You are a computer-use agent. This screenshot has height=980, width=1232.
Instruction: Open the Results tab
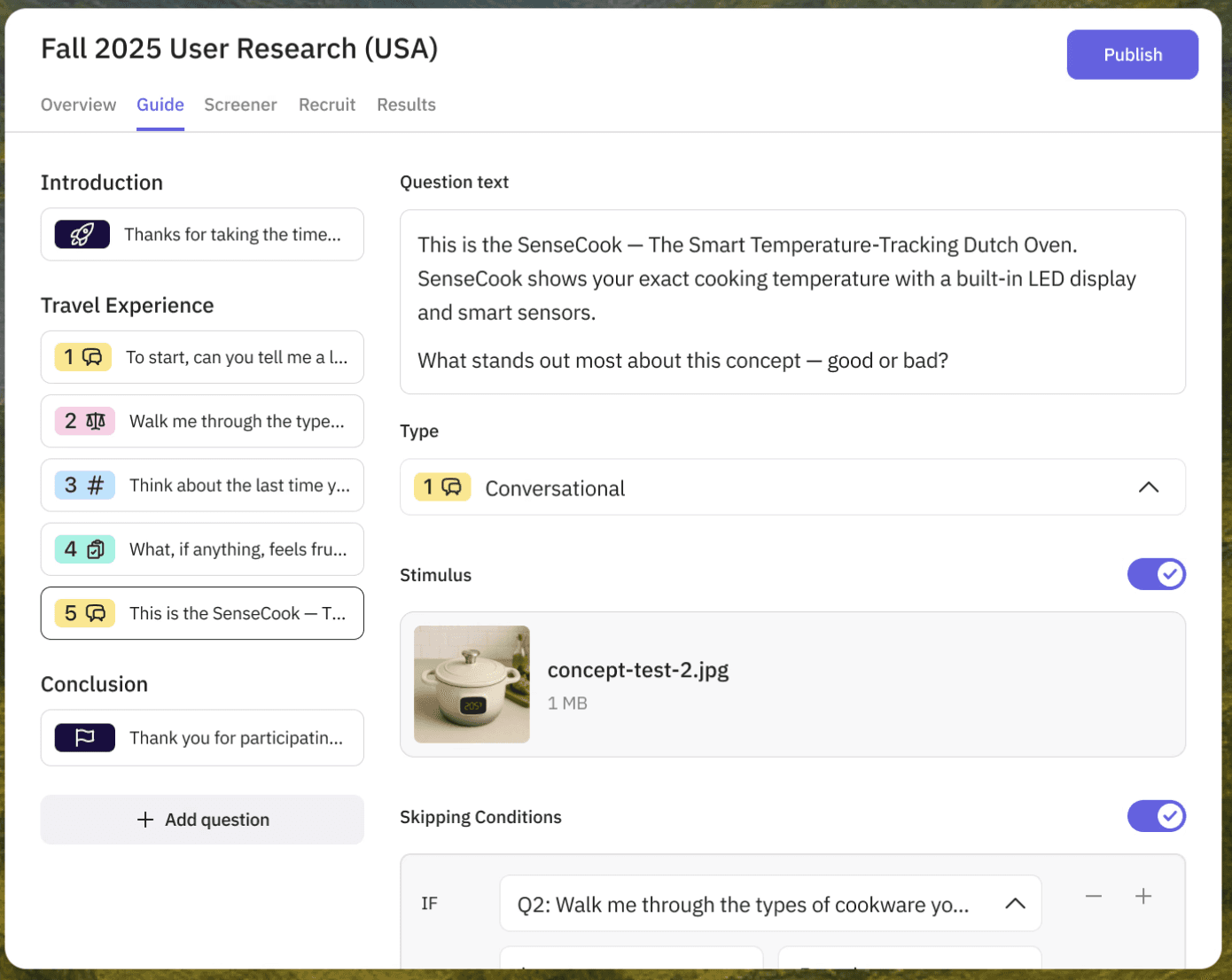[406, 105]
